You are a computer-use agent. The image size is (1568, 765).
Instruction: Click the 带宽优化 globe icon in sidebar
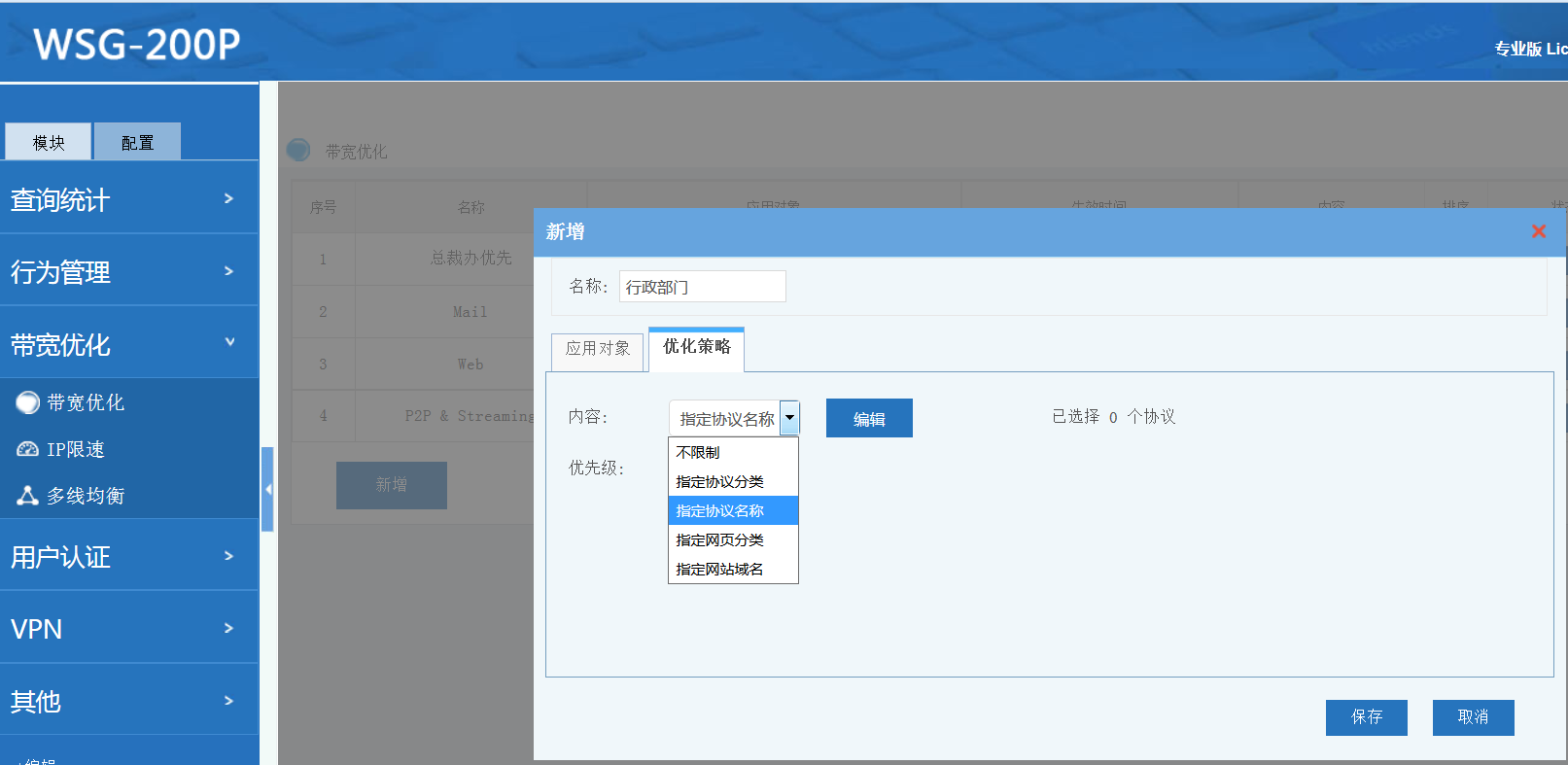27,402
